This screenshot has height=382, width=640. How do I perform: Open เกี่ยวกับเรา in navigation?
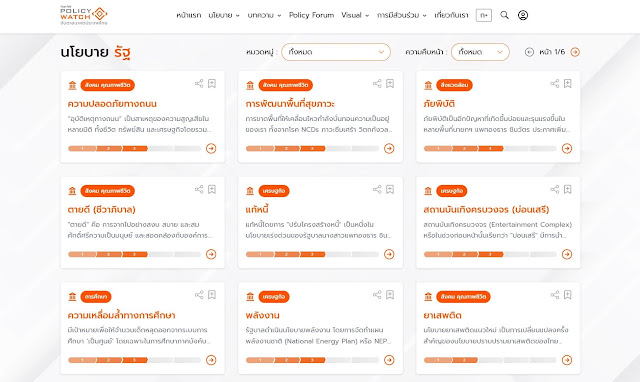[451, 15]
